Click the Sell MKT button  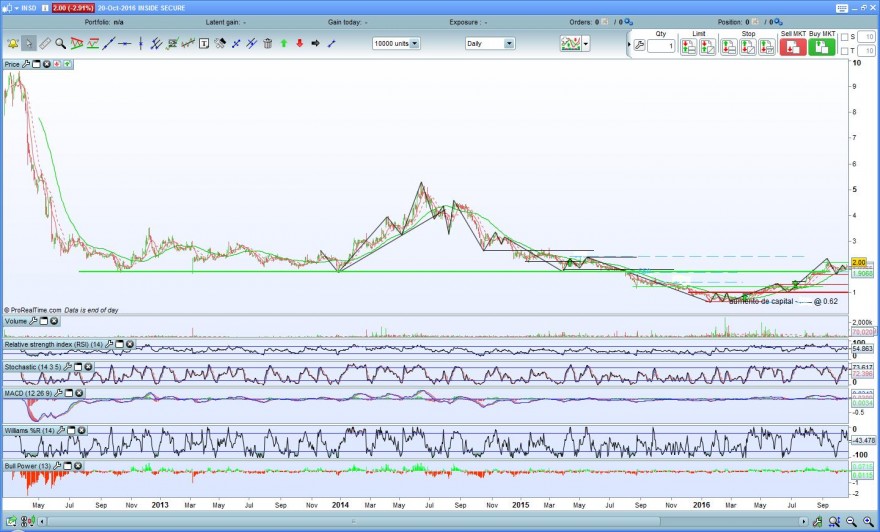793,47
